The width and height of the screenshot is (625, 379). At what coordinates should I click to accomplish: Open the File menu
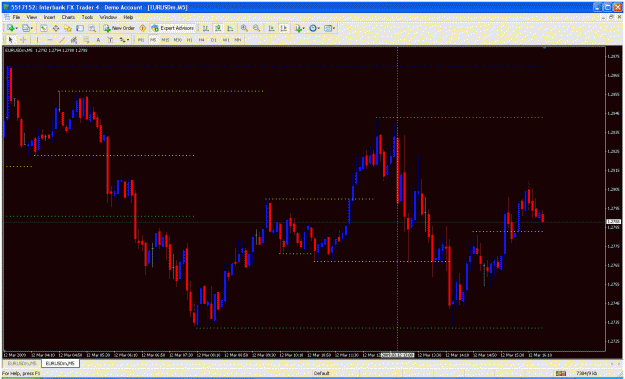pyautogui.click(x=16, y=17)
